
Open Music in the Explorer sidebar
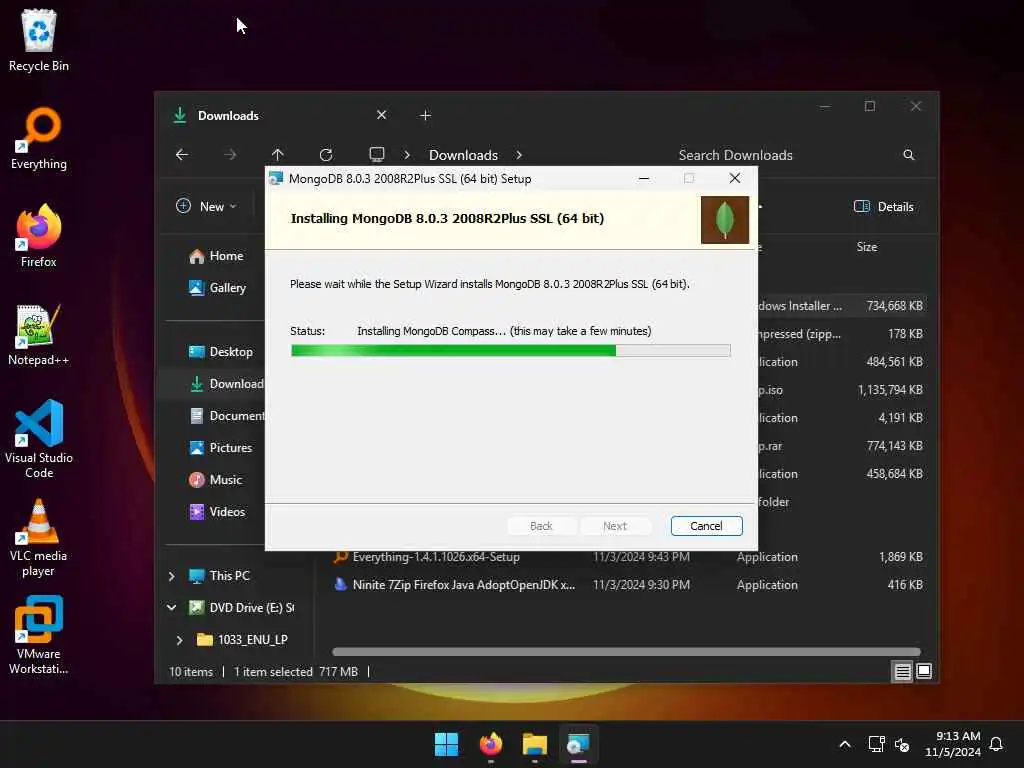(216, 480)
